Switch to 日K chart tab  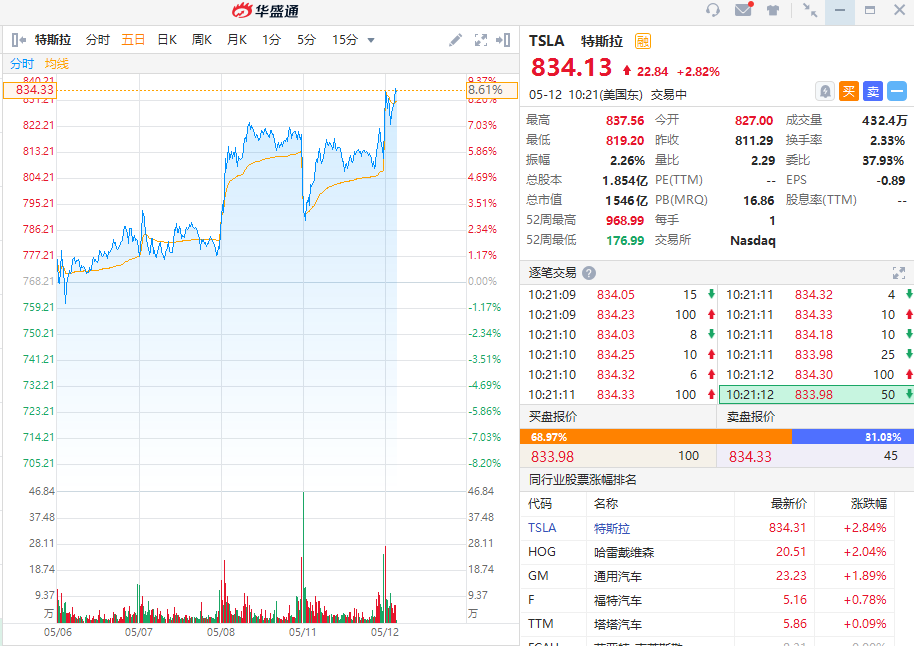(167, 40)
